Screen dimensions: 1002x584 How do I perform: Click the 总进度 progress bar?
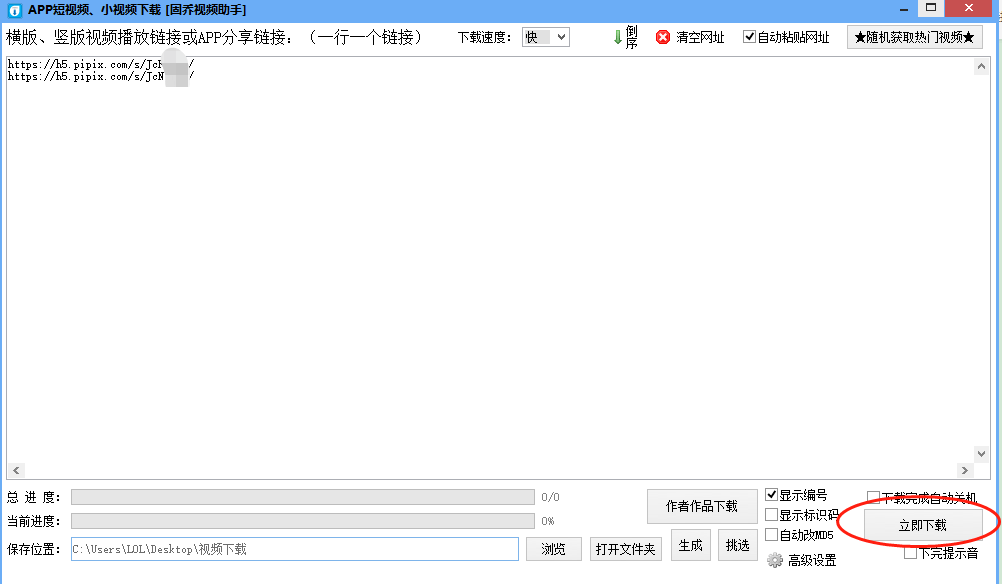point(303,497)
